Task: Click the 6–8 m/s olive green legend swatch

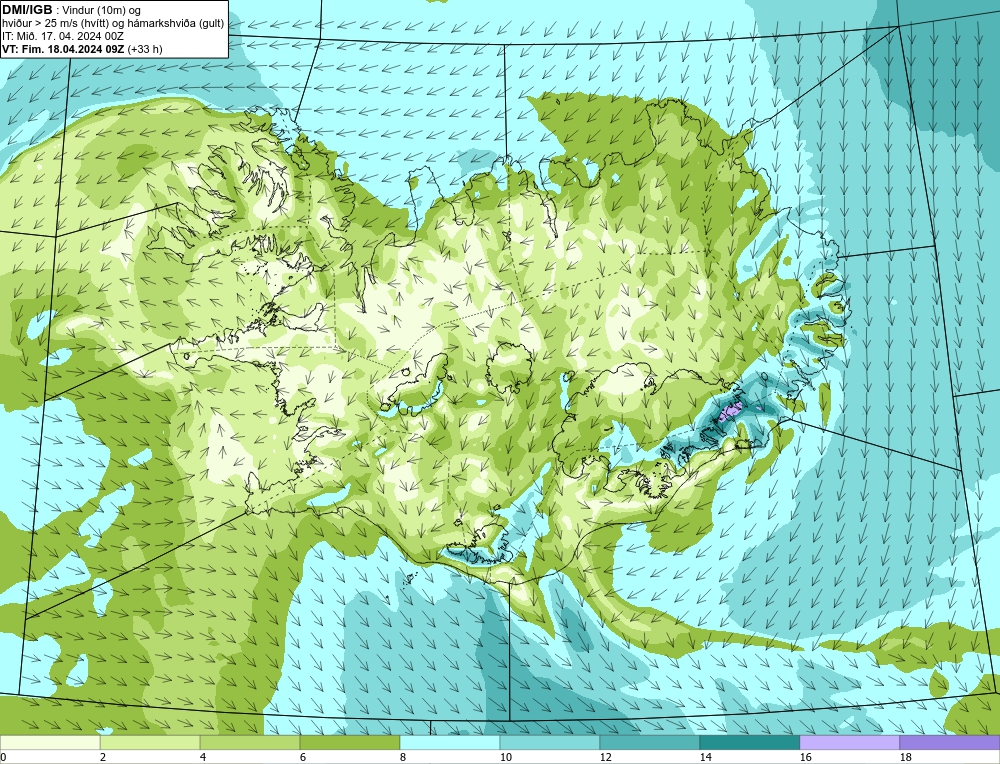Action: [x=350, y=742]
